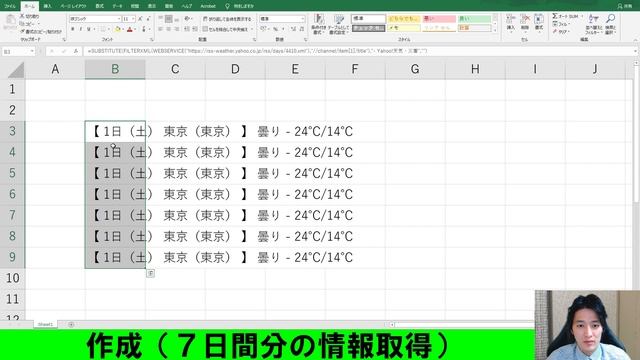This screenshot has height=360, width=640.
Task: Click the decrease decimal icon
Action: point(302,29)
